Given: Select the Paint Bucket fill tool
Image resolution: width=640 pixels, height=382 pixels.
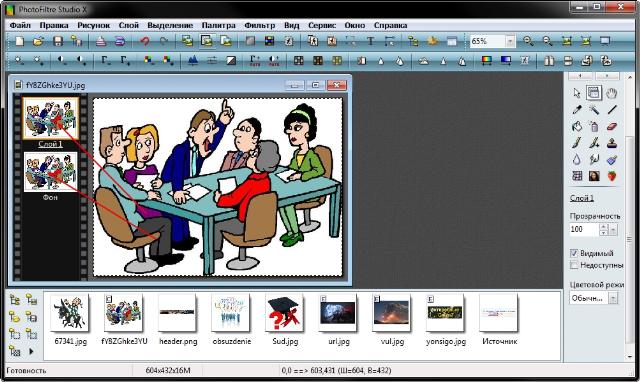Looking at the screenshot, I should [x=577, y=126].
